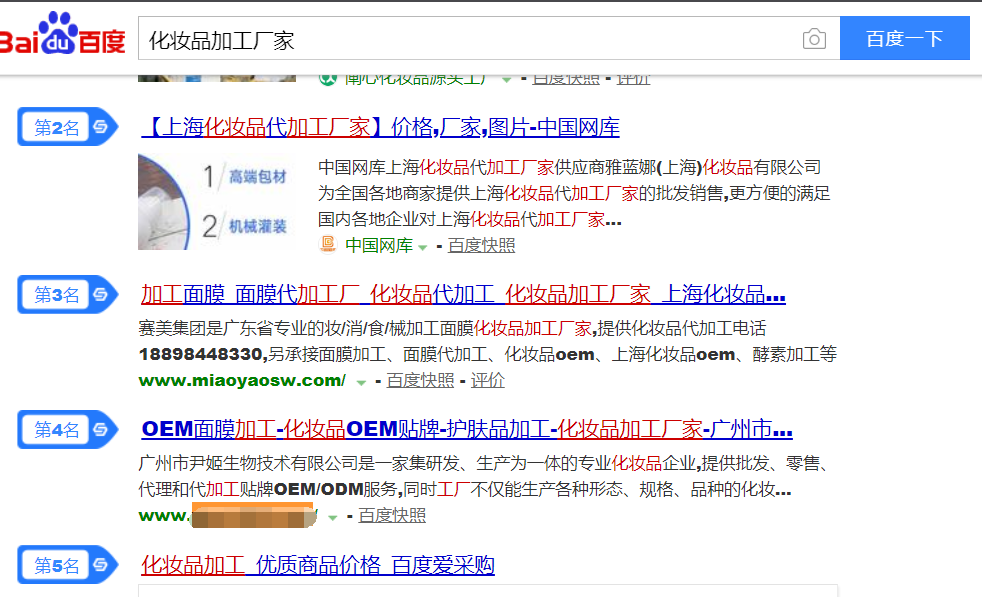This screenshot has height=597, width=982.
Task: Open the 化妆品加工 百度爱采购 result title
Action: click(x=318, y=565)
